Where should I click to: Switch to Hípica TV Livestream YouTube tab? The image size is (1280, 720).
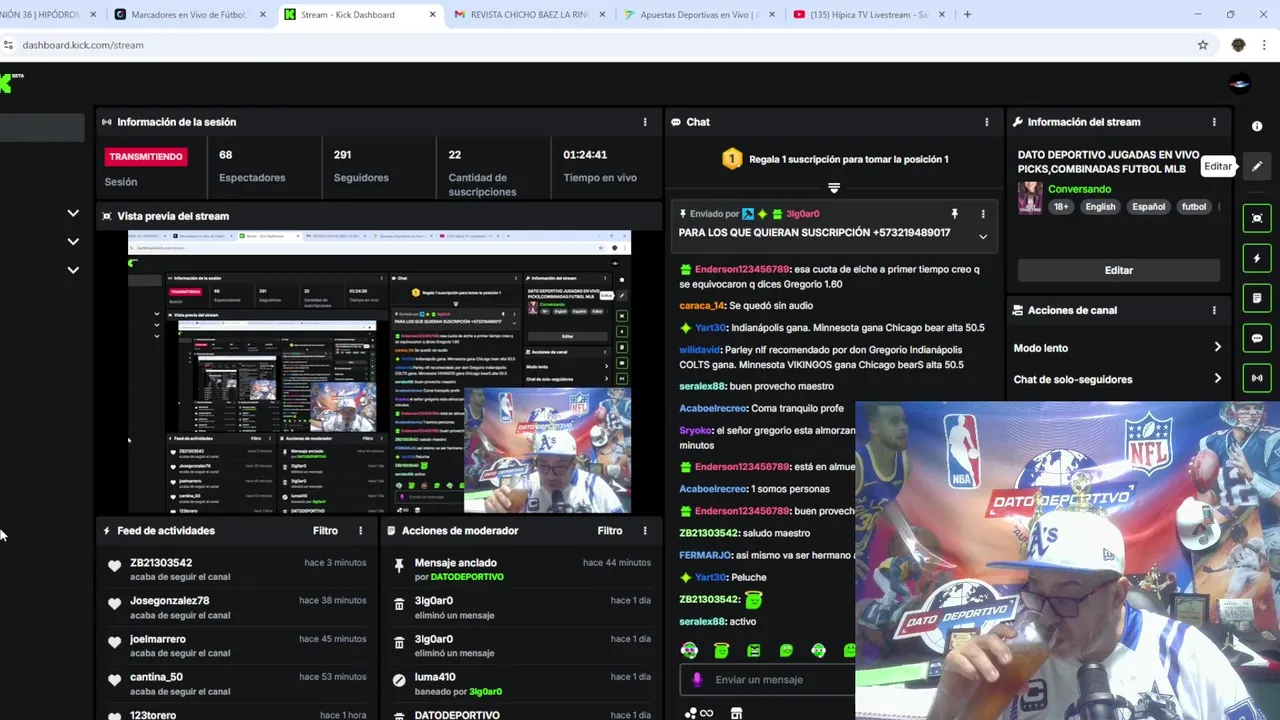coord(868,14)
